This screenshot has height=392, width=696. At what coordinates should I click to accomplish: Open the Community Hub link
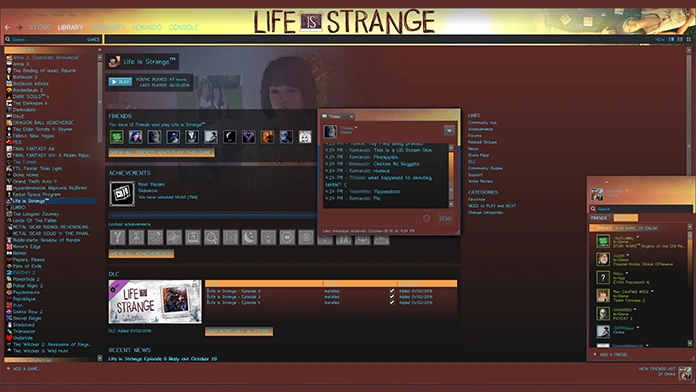tap(482, 123)
